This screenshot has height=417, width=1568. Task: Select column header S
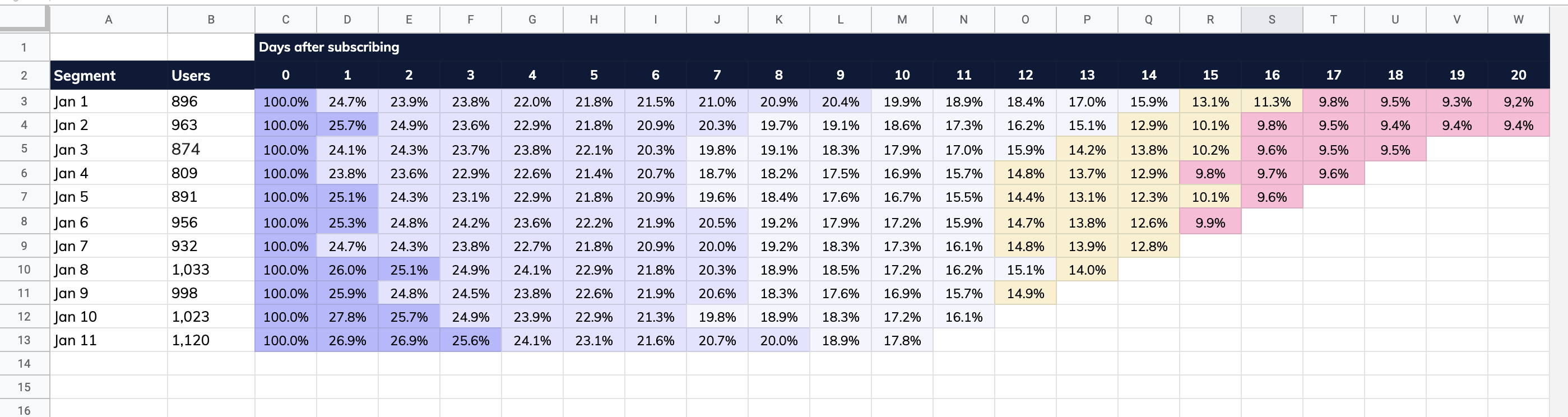coord(1272,19)
